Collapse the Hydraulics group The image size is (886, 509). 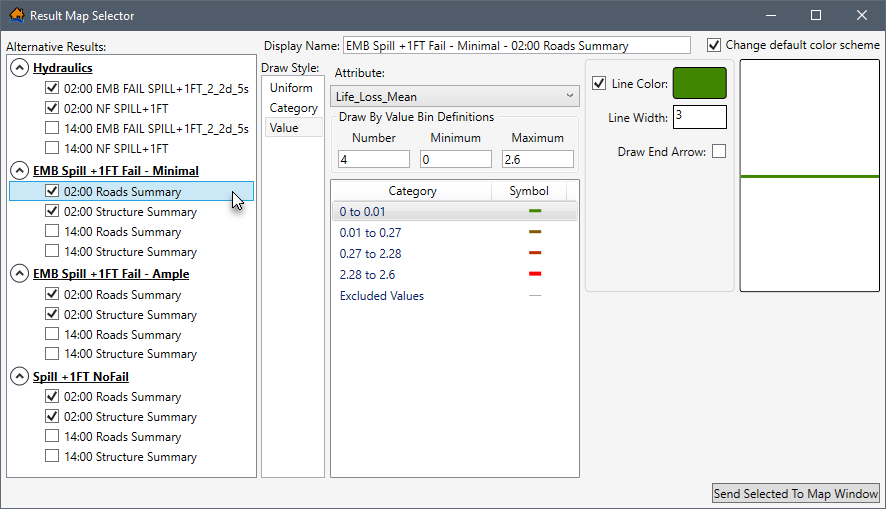(19, 68)
